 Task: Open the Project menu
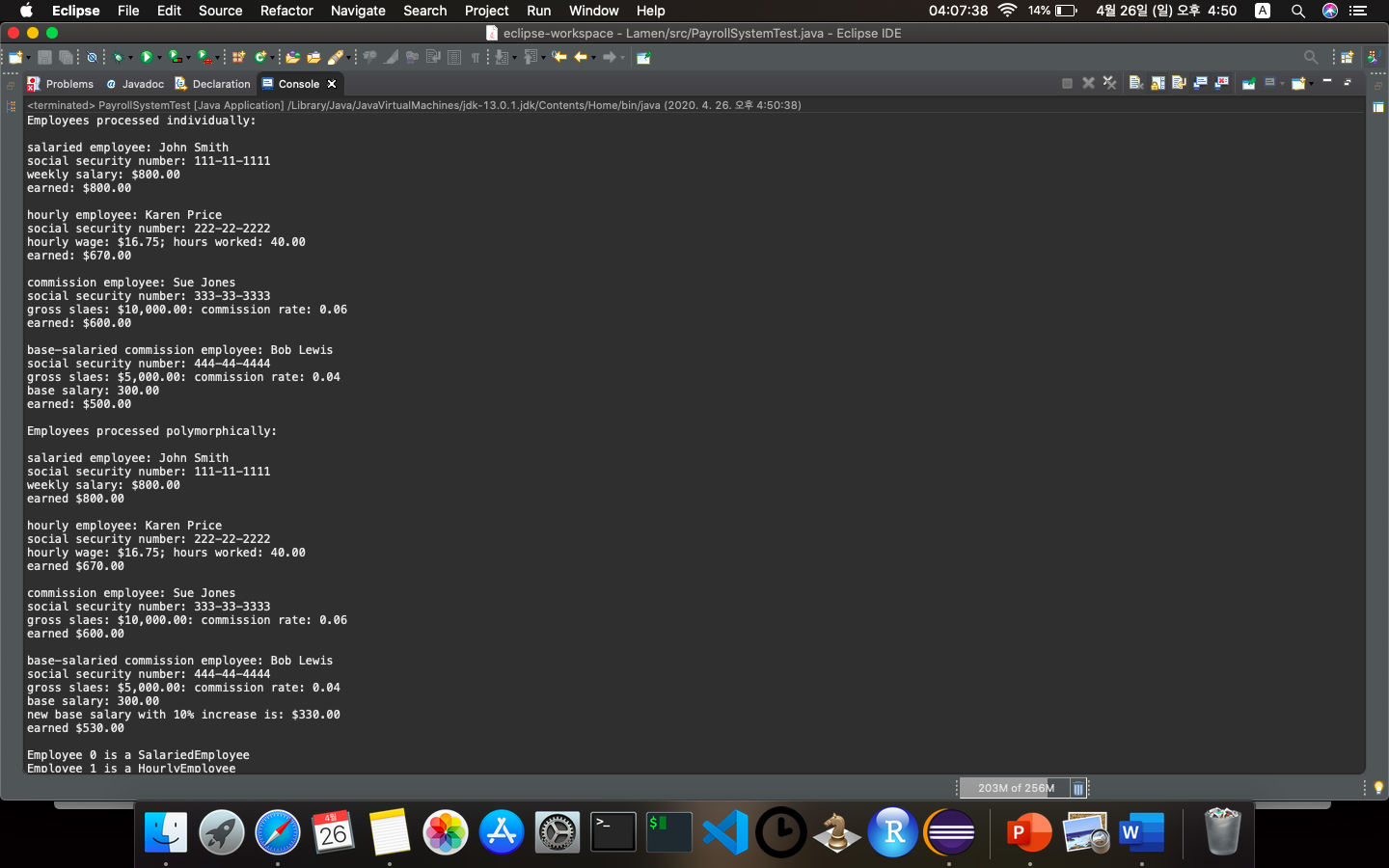tap(486, 11)
